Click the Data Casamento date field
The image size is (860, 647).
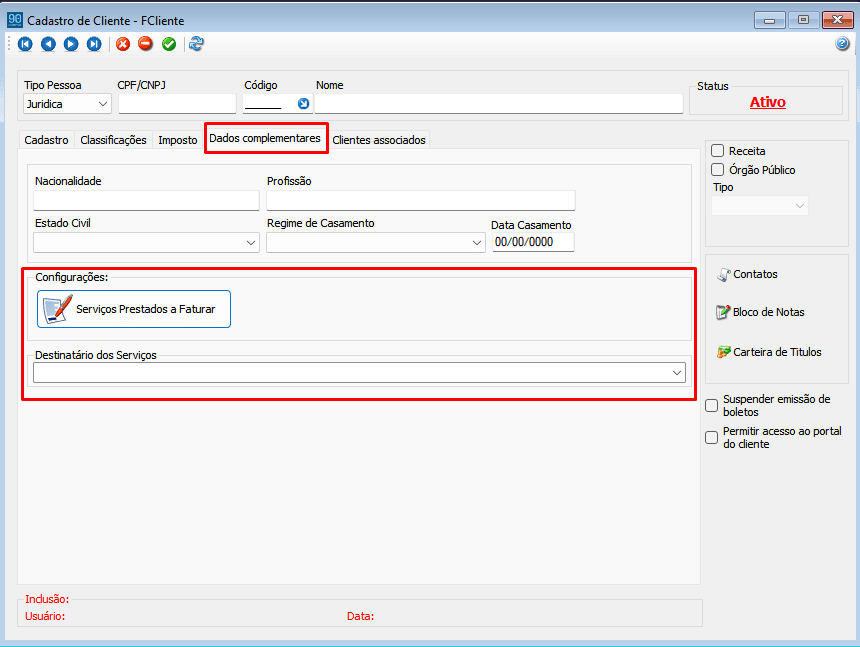click(x=533, y=242)
